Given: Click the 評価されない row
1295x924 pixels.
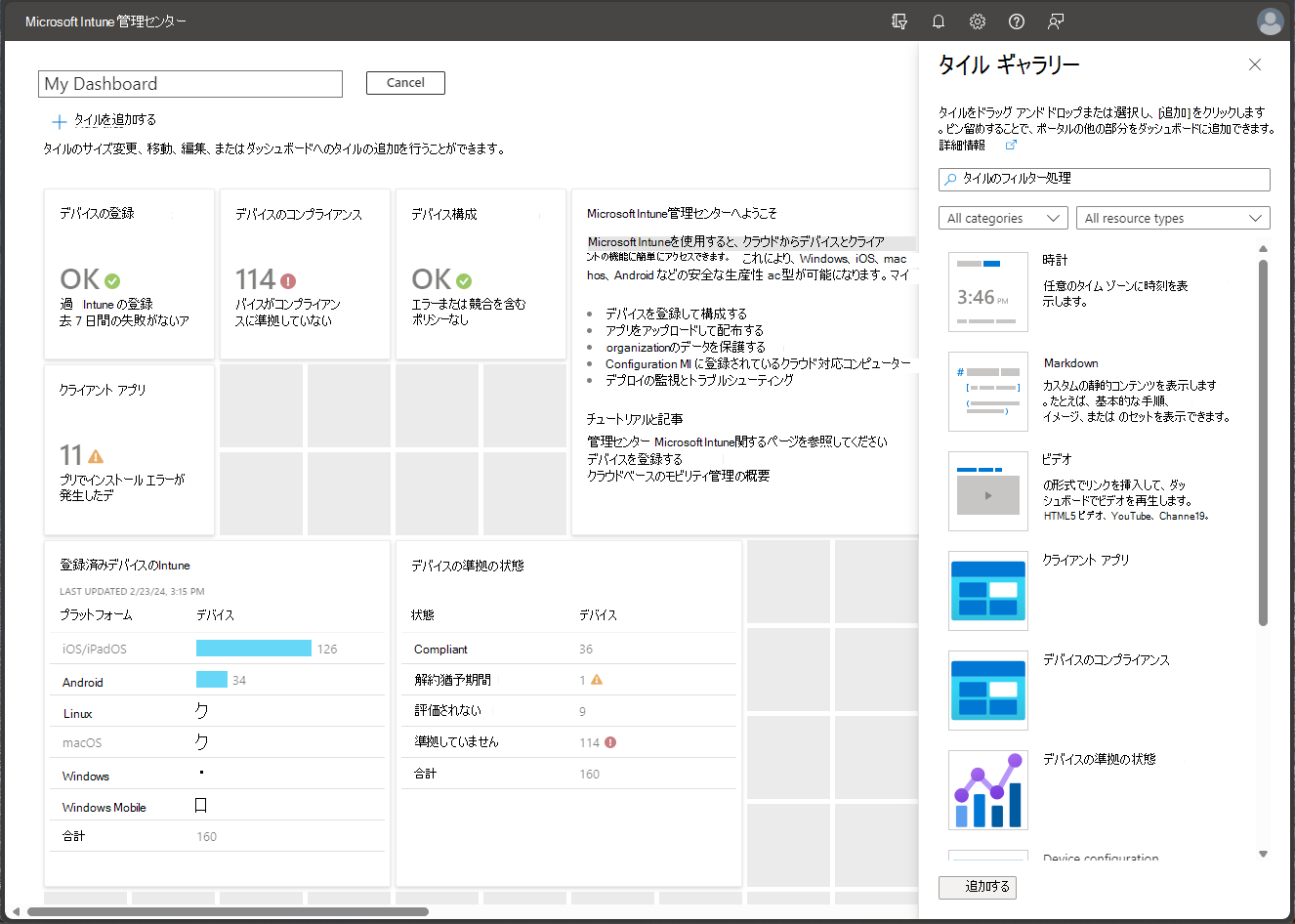Looking at the screenshot, I should point(568,711).
